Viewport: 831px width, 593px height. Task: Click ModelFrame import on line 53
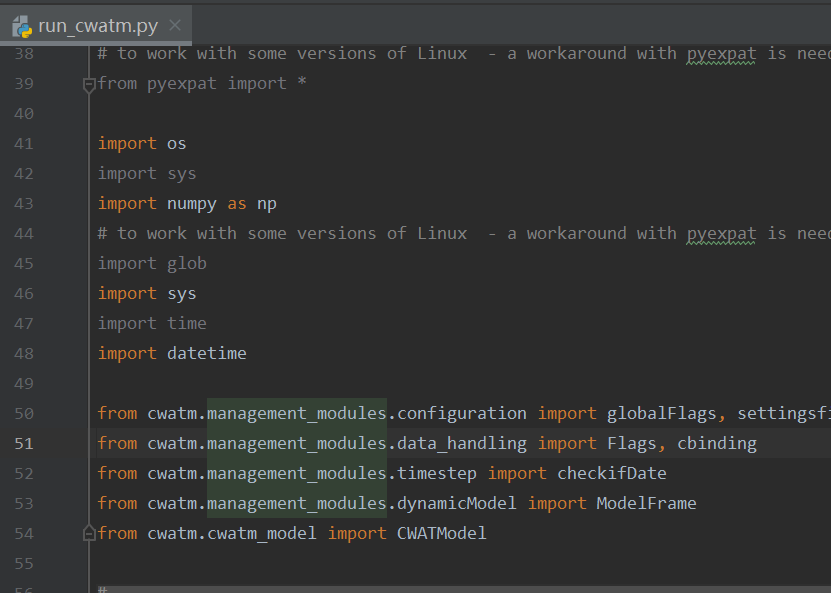[646, 503]
